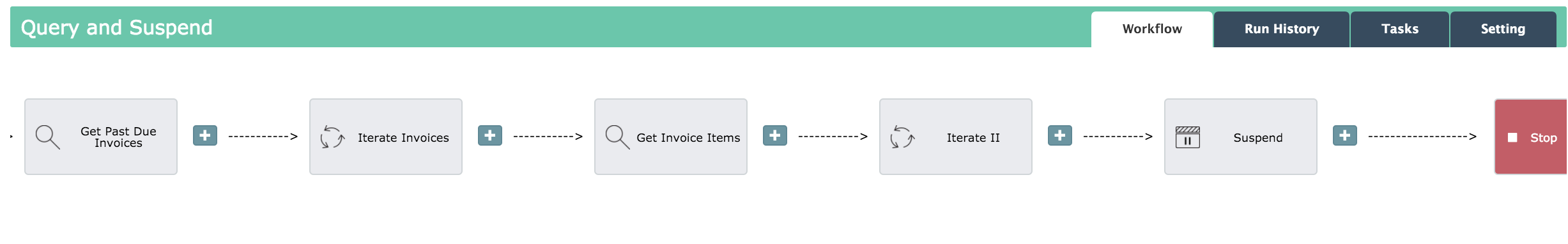Add a task after Get Past Due Invoices
This screenshot has height=244, width=1568.
point(205,135)
